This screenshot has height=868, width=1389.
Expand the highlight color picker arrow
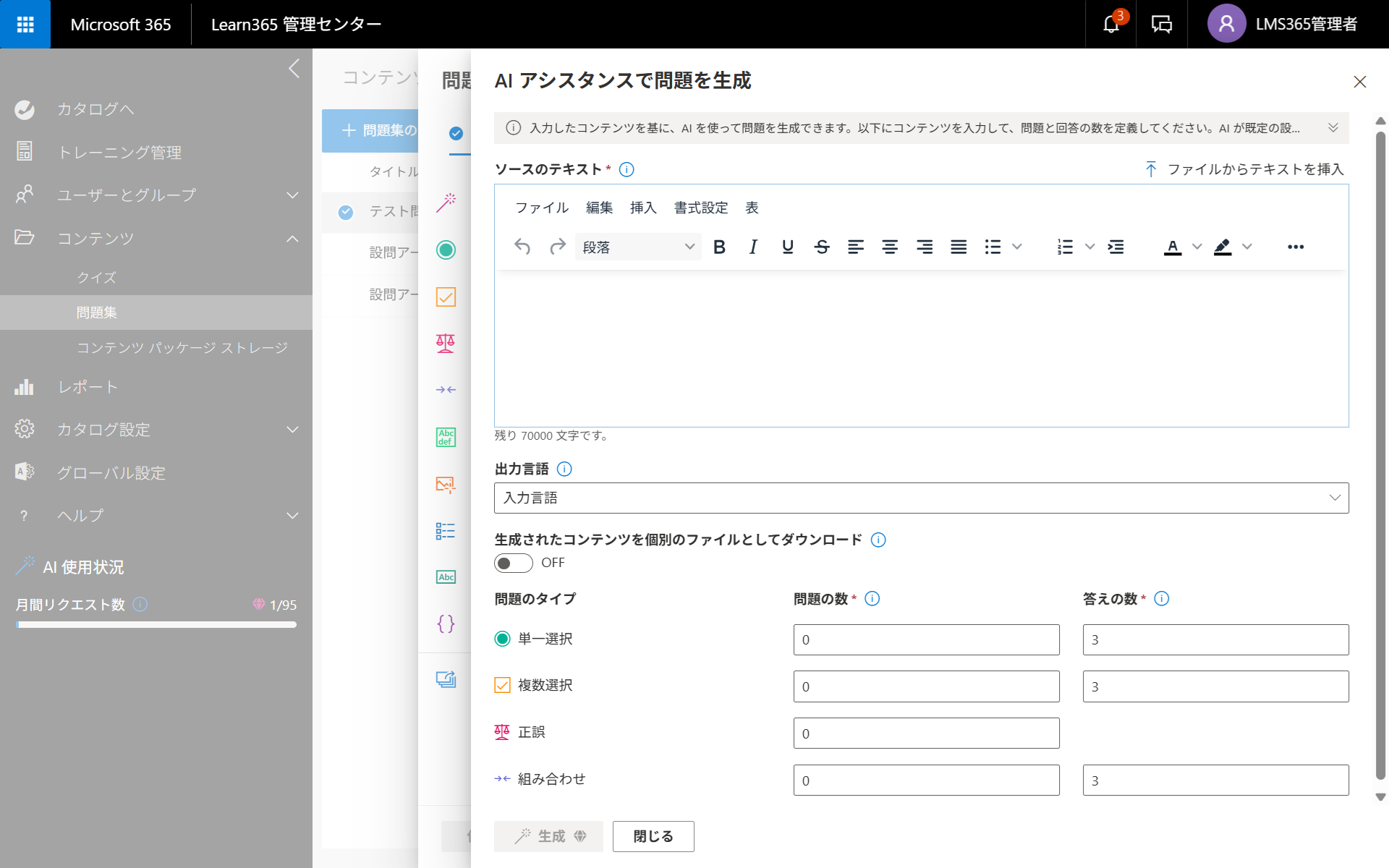point(1246,247)
